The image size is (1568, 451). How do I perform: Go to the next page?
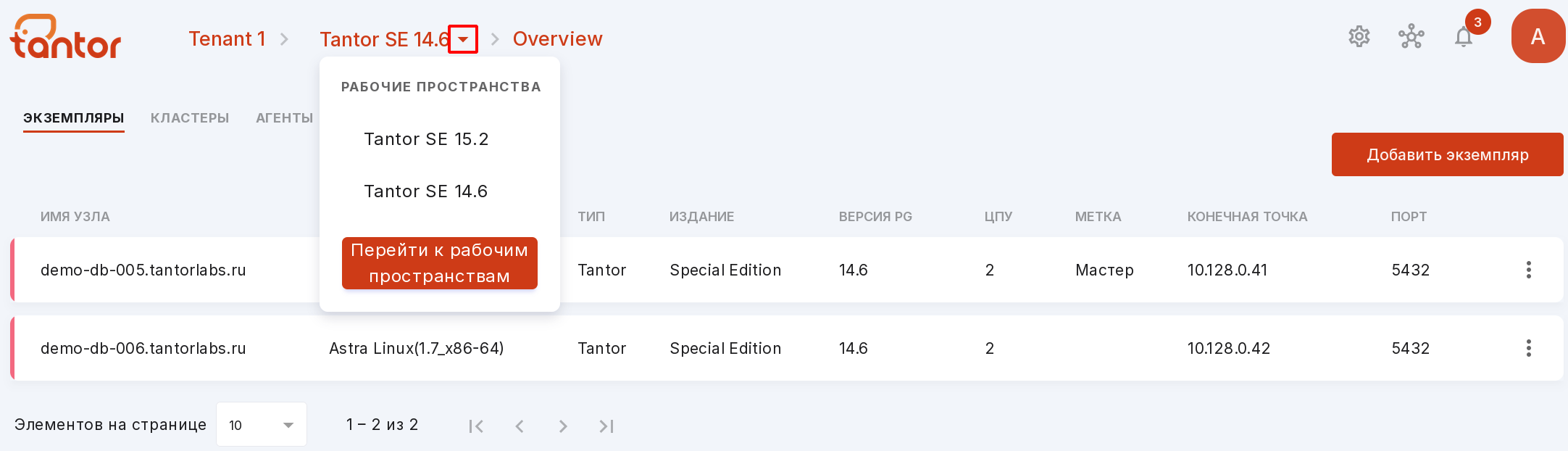tap(563, 426)
